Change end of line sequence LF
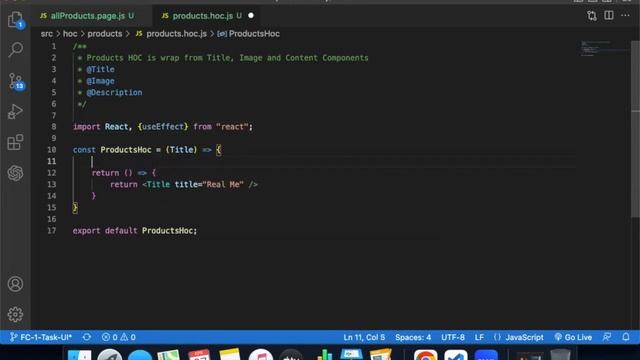 click(479, 337)
